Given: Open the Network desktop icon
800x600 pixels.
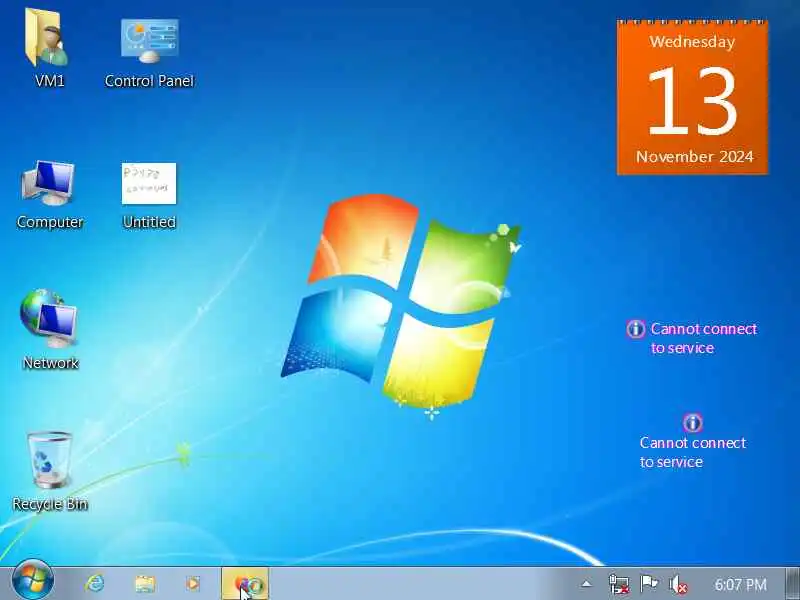Looking at the screenshot, I should tap(48, 318).
